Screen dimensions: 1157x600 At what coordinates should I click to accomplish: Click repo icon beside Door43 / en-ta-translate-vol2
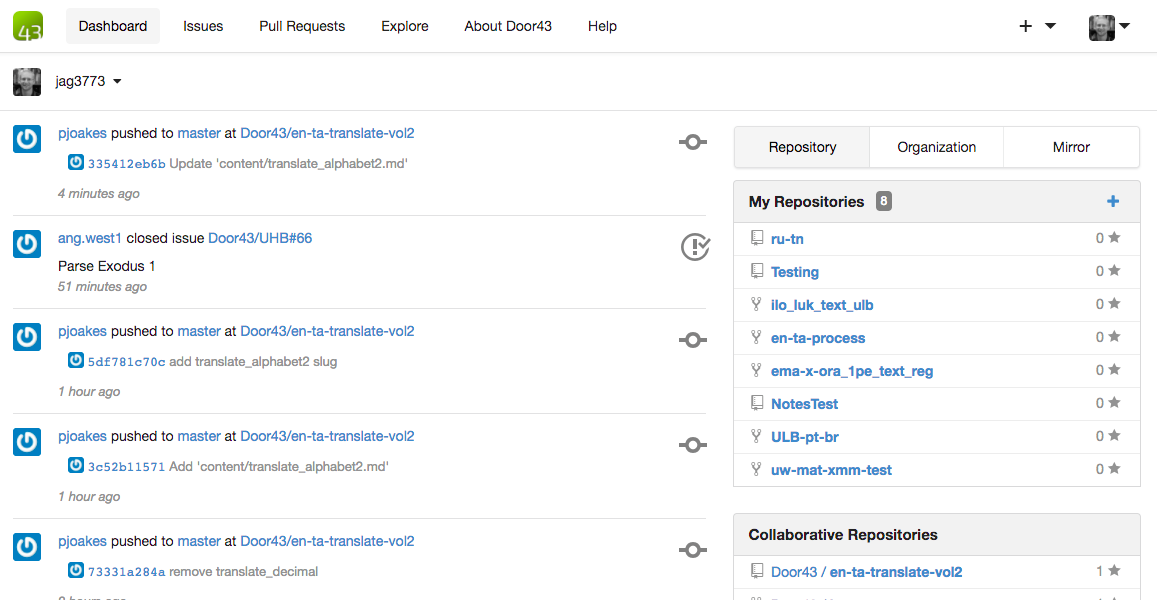pyautogui.click(x=756, y=570)
